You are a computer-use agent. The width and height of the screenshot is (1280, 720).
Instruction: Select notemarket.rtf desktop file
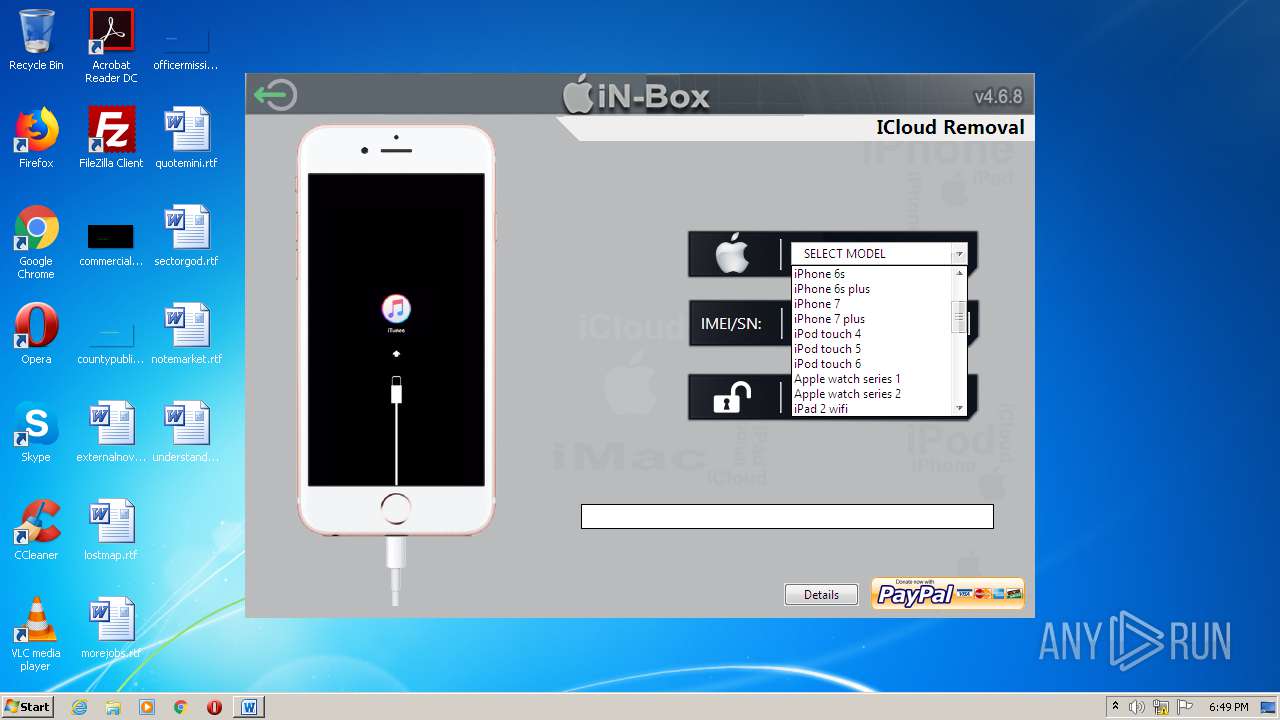[187, 334]
